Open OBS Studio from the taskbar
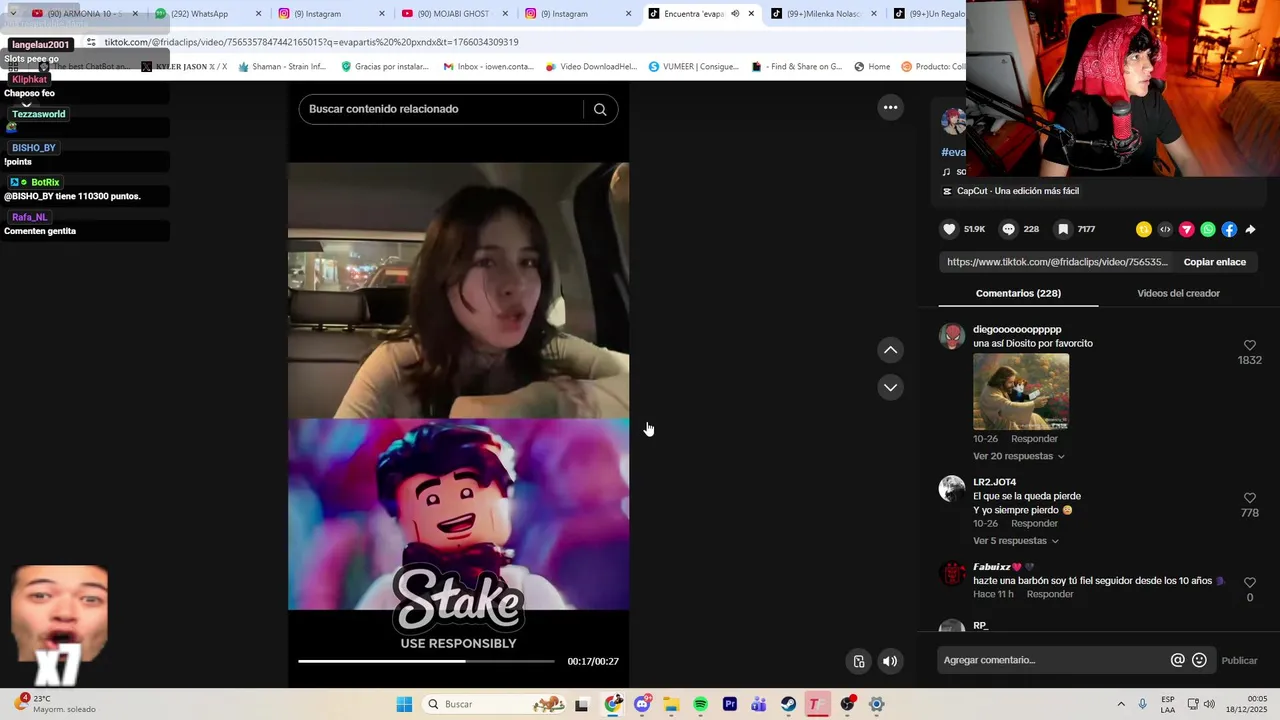 [847, 704]
